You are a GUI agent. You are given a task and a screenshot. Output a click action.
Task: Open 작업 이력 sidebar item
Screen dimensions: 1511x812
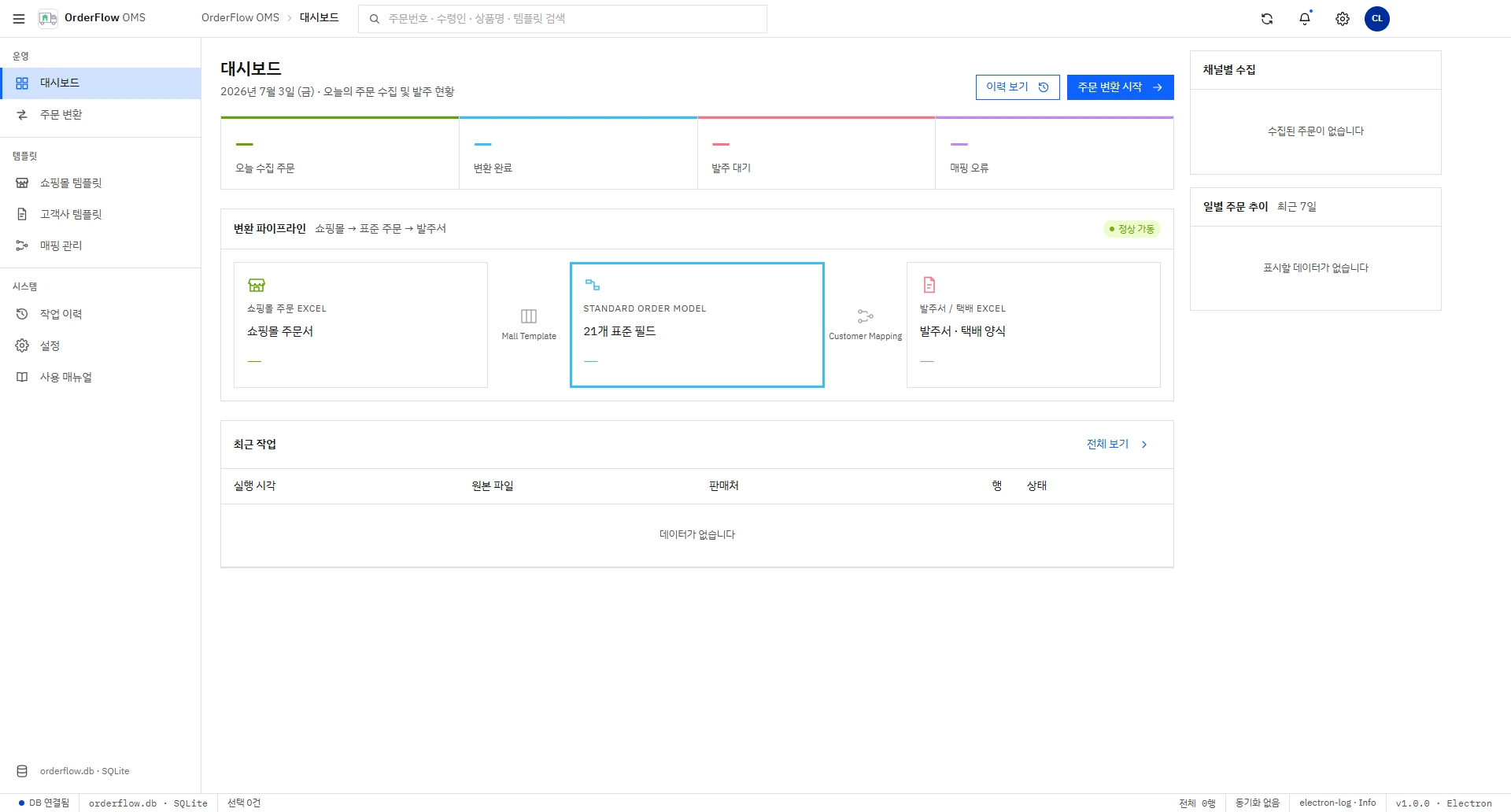(101, 315)
